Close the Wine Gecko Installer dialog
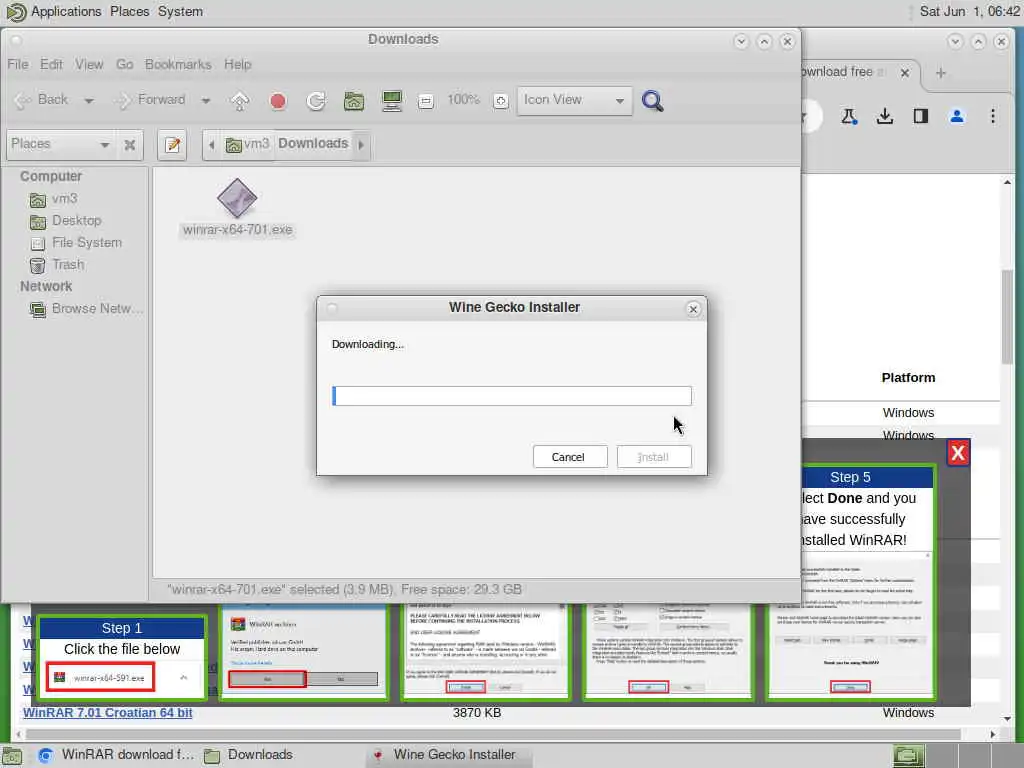Viewport: 1024px width, 768px height. 693,309
